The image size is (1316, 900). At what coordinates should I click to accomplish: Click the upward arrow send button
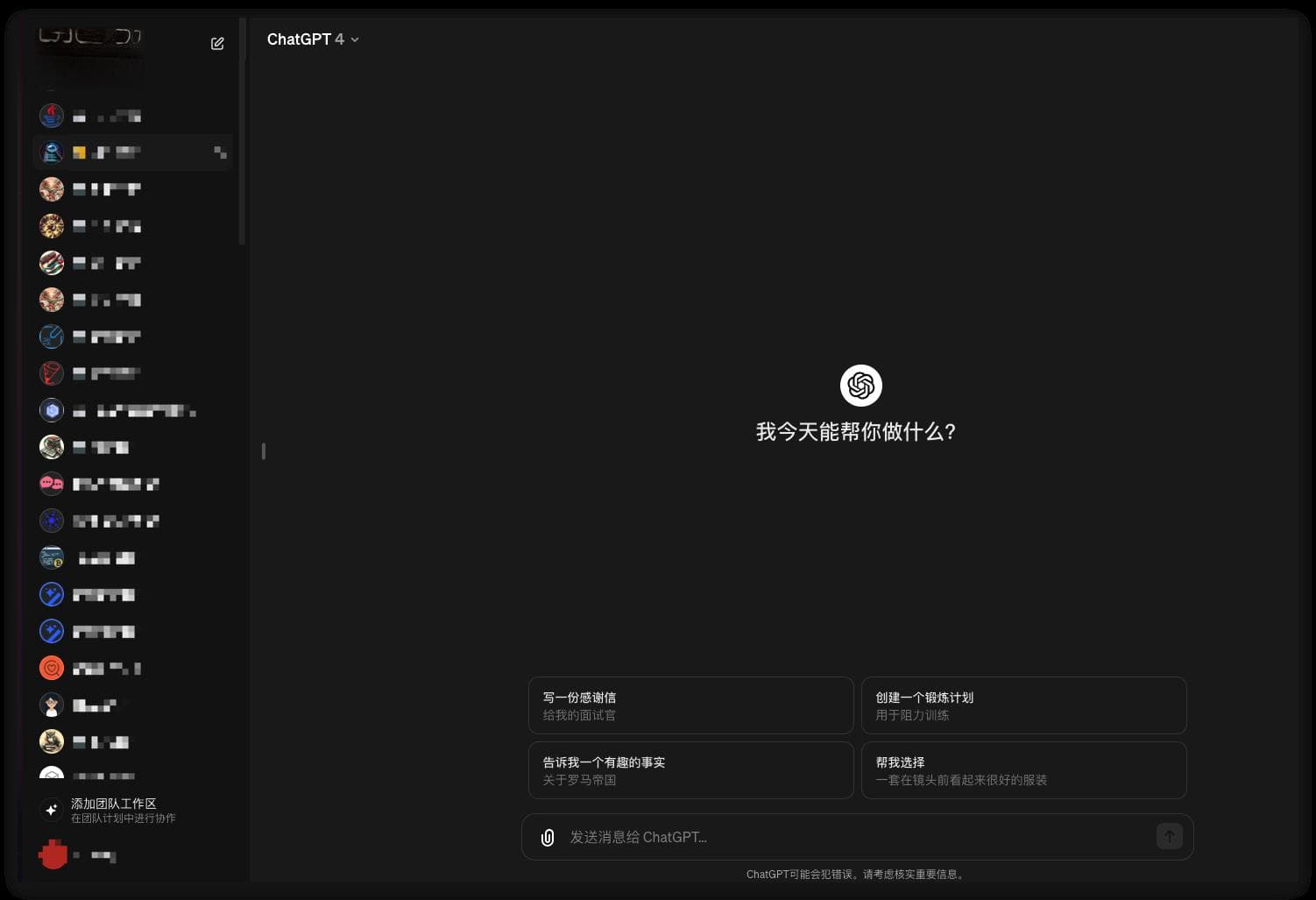click(x=1169, y=836)
